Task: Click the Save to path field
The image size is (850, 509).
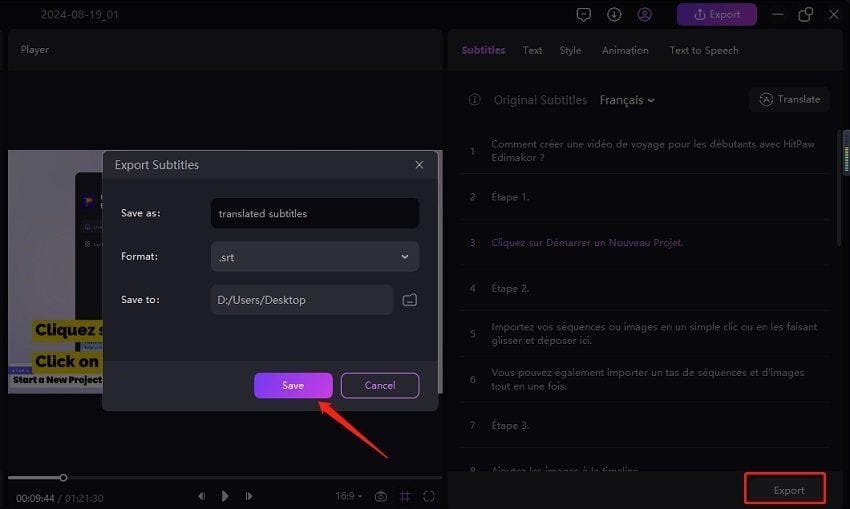Action: (302, 300)
